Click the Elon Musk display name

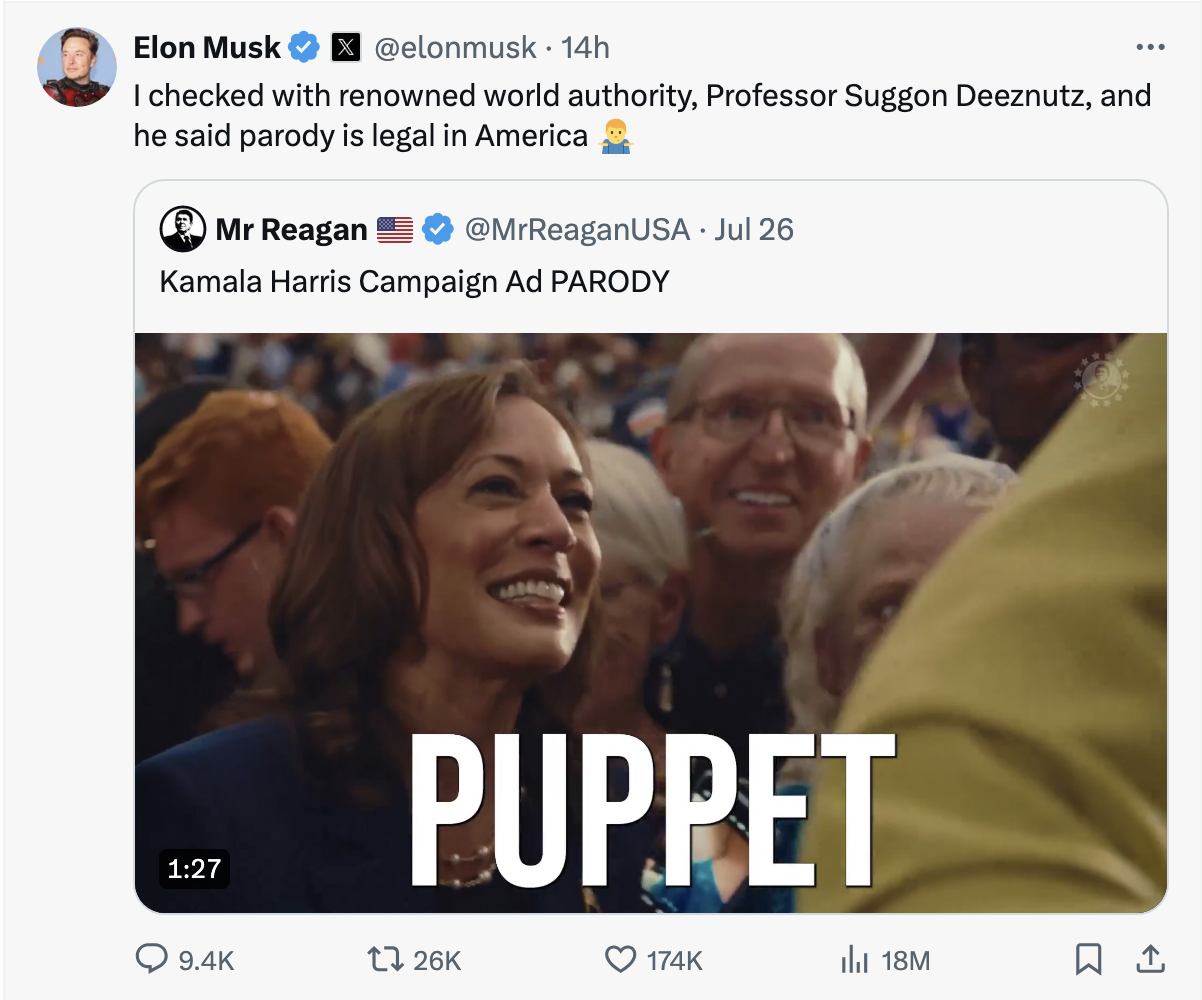pos(207,47)
